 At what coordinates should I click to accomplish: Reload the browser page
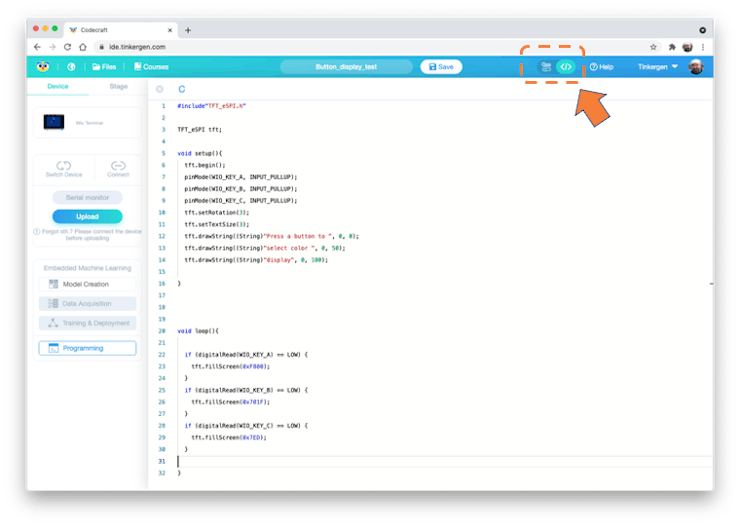[67, 47]
